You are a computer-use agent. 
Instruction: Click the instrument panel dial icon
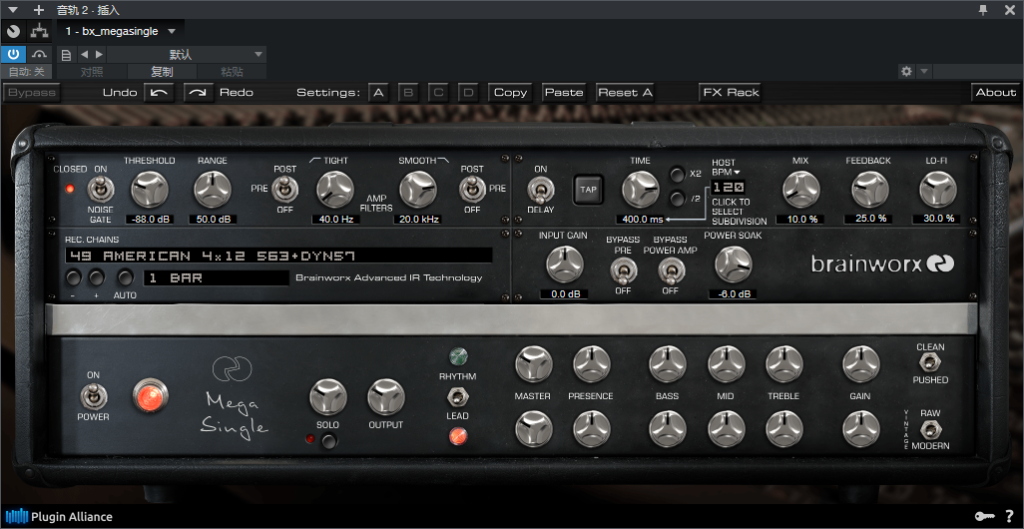pos(13,31)
